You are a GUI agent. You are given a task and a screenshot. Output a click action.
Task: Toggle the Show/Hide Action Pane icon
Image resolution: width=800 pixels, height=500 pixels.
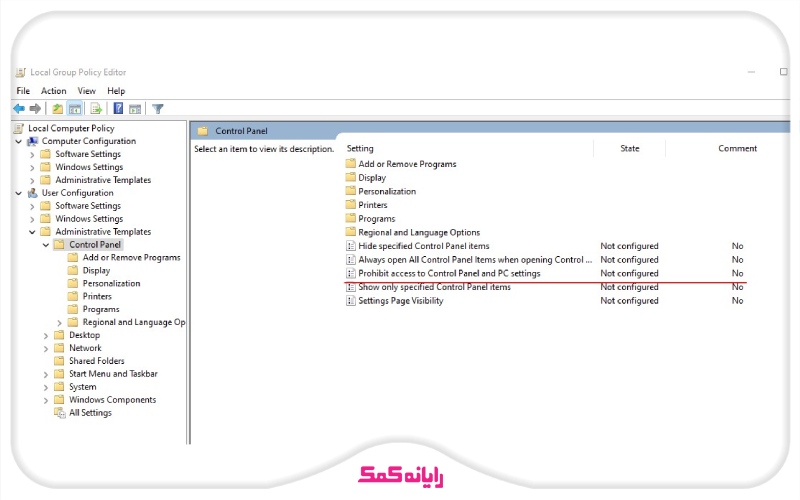click(135, 109)
